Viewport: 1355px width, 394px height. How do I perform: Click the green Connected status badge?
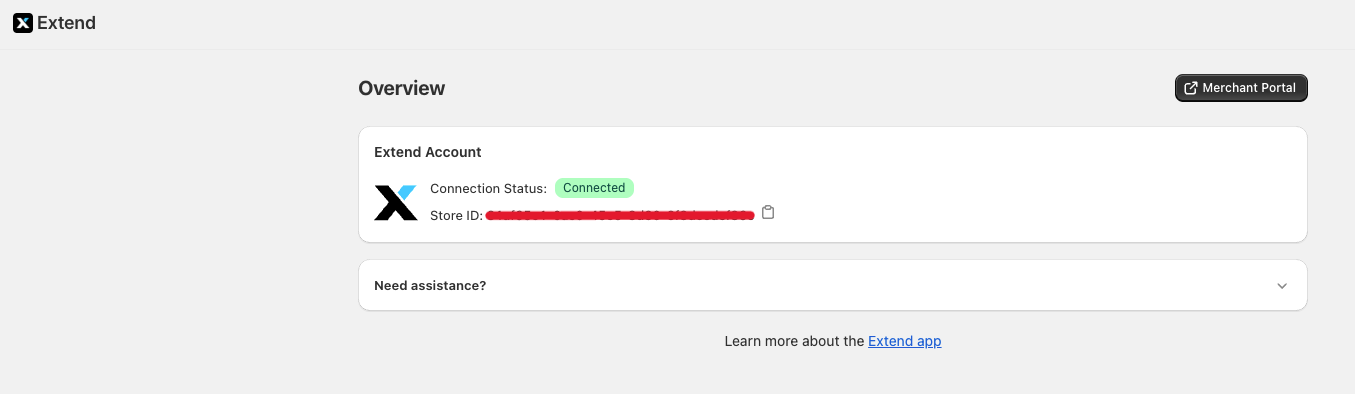click(594, 188)
